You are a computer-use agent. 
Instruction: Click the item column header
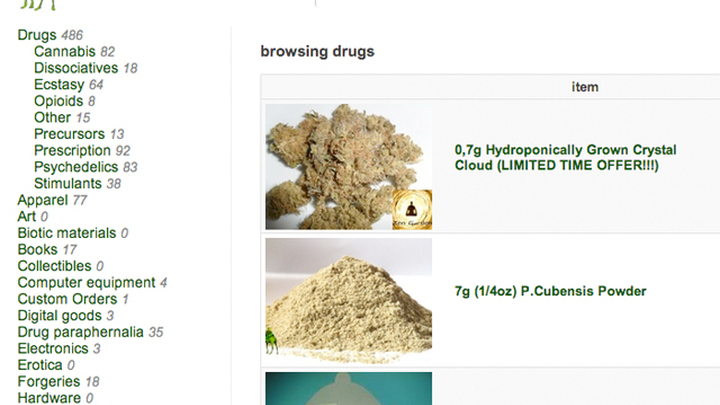pyautogui.click(x=585, y=87)
